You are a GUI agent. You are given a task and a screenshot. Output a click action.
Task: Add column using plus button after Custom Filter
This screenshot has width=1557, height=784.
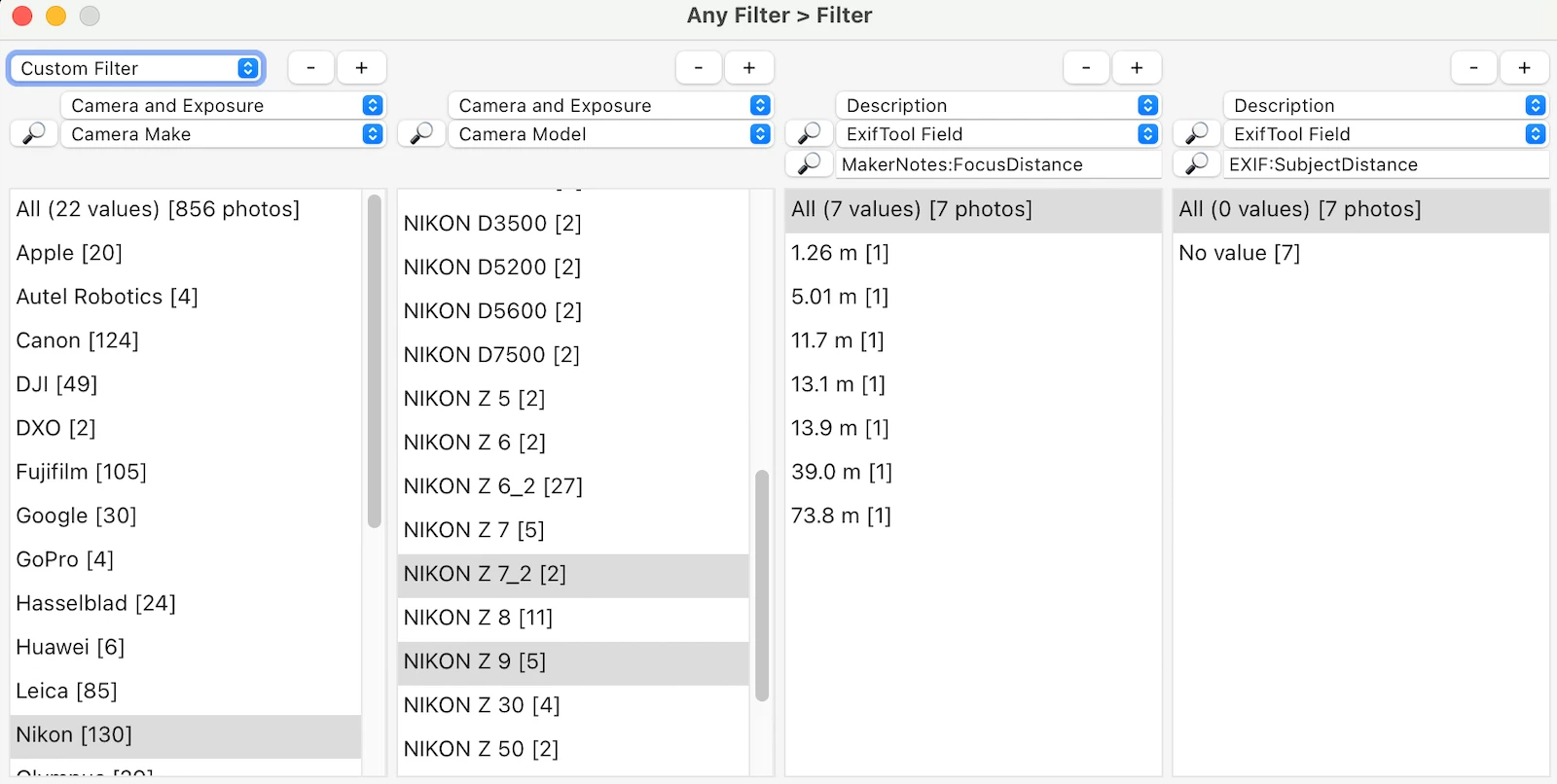[x=361, y=68]
